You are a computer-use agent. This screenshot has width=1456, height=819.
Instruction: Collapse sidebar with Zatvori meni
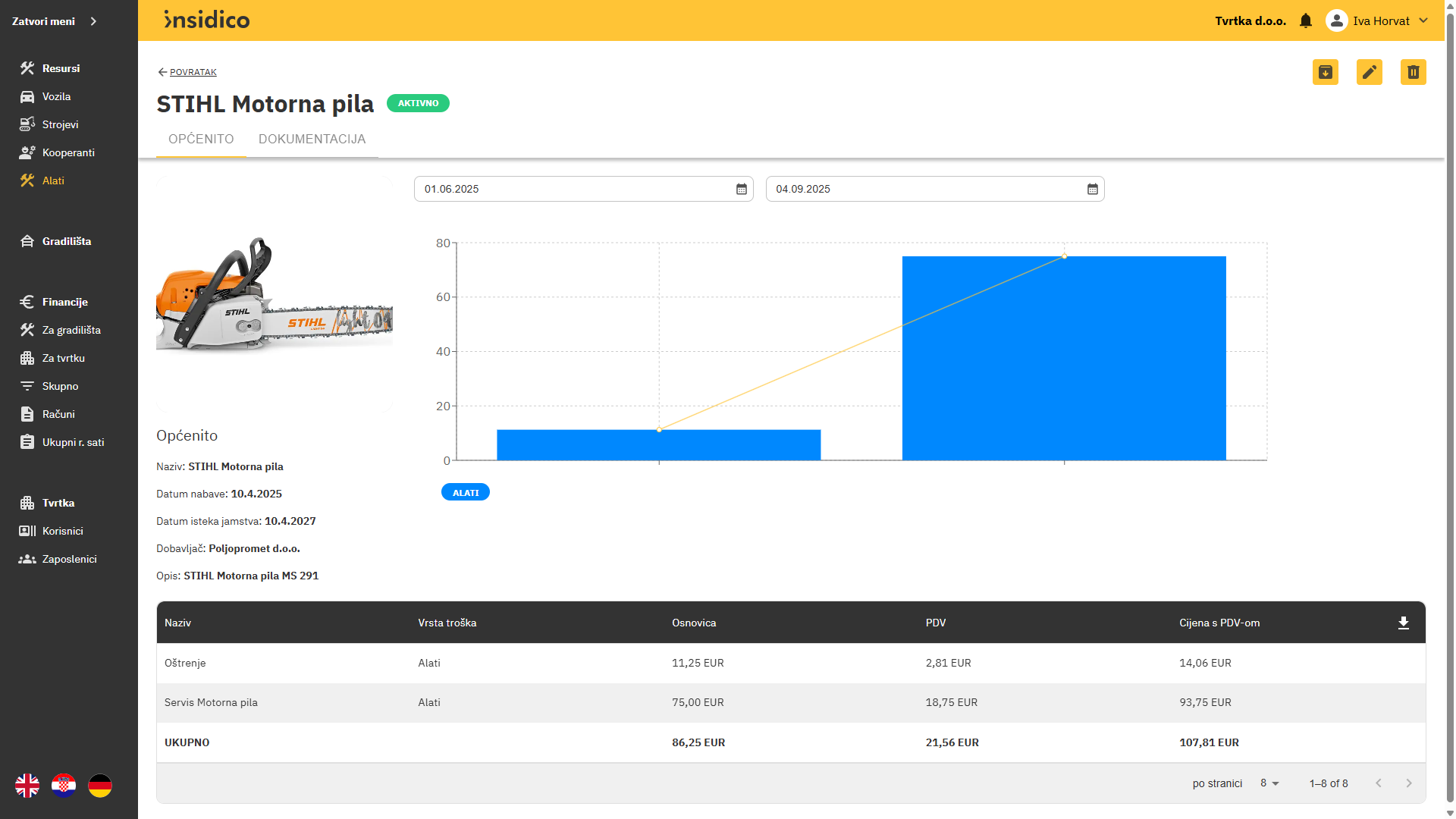(x=55, y=21)
